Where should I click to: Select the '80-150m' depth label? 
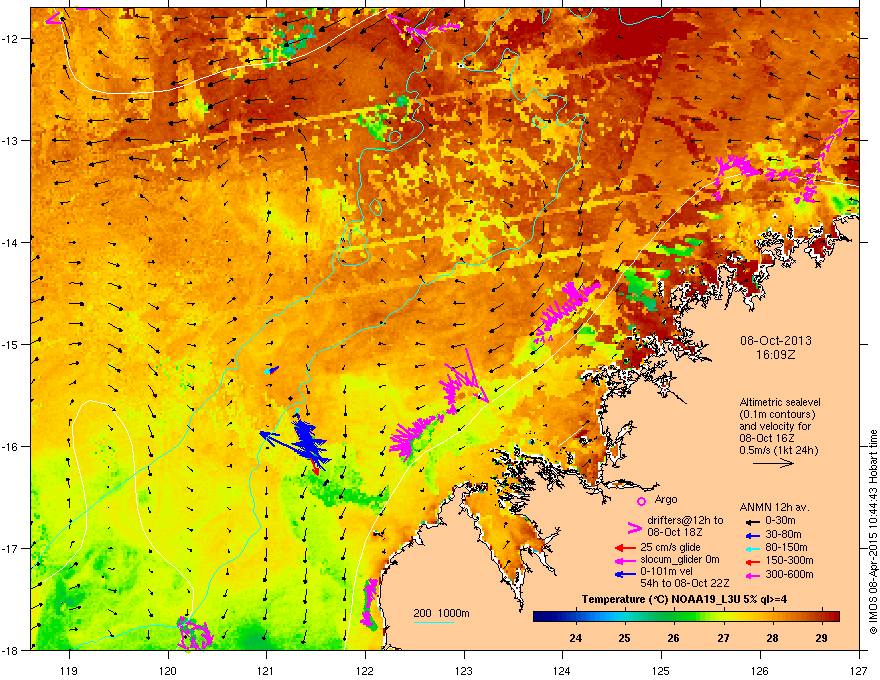coord(786,548)
